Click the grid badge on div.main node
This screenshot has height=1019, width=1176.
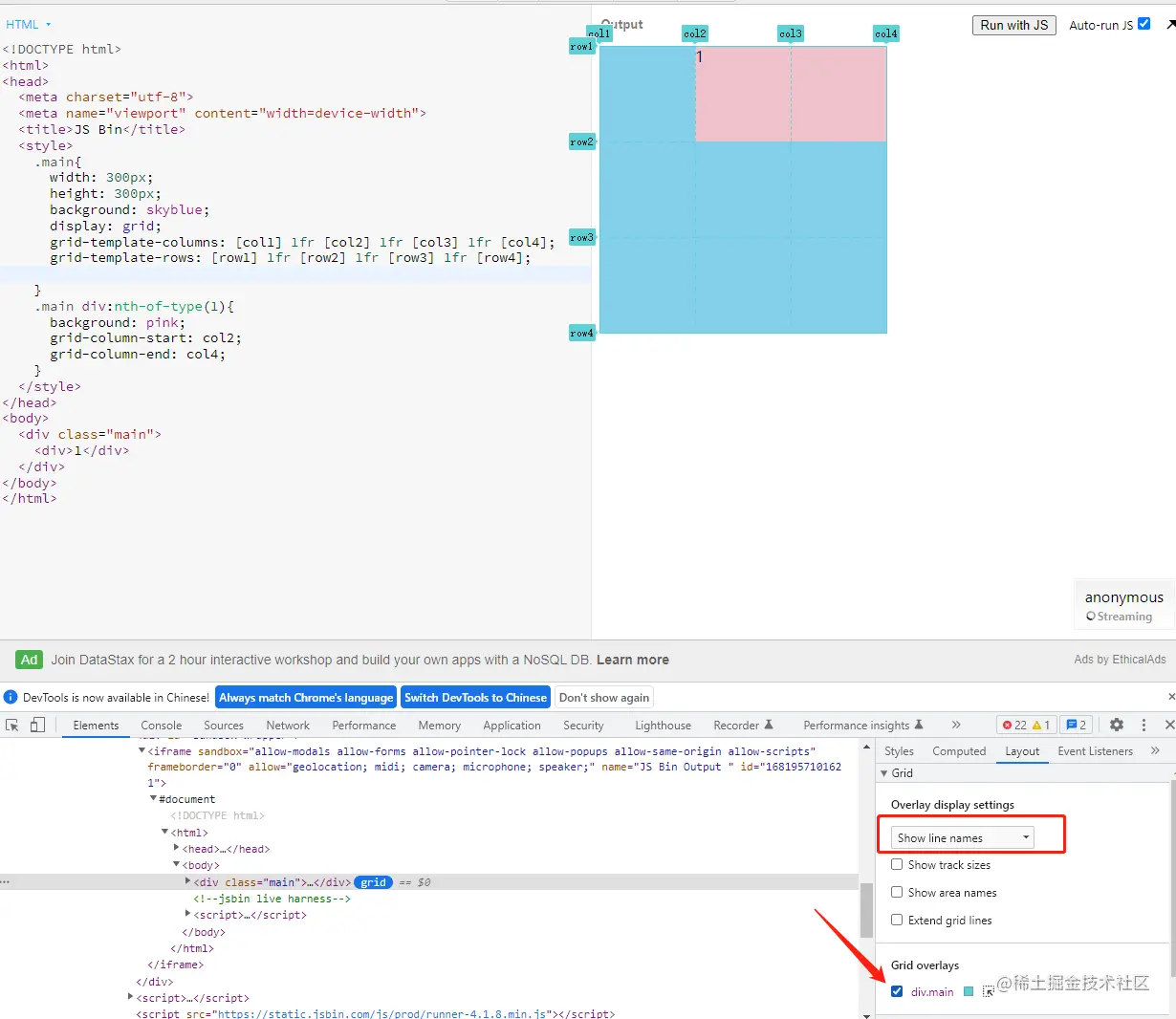374,882
